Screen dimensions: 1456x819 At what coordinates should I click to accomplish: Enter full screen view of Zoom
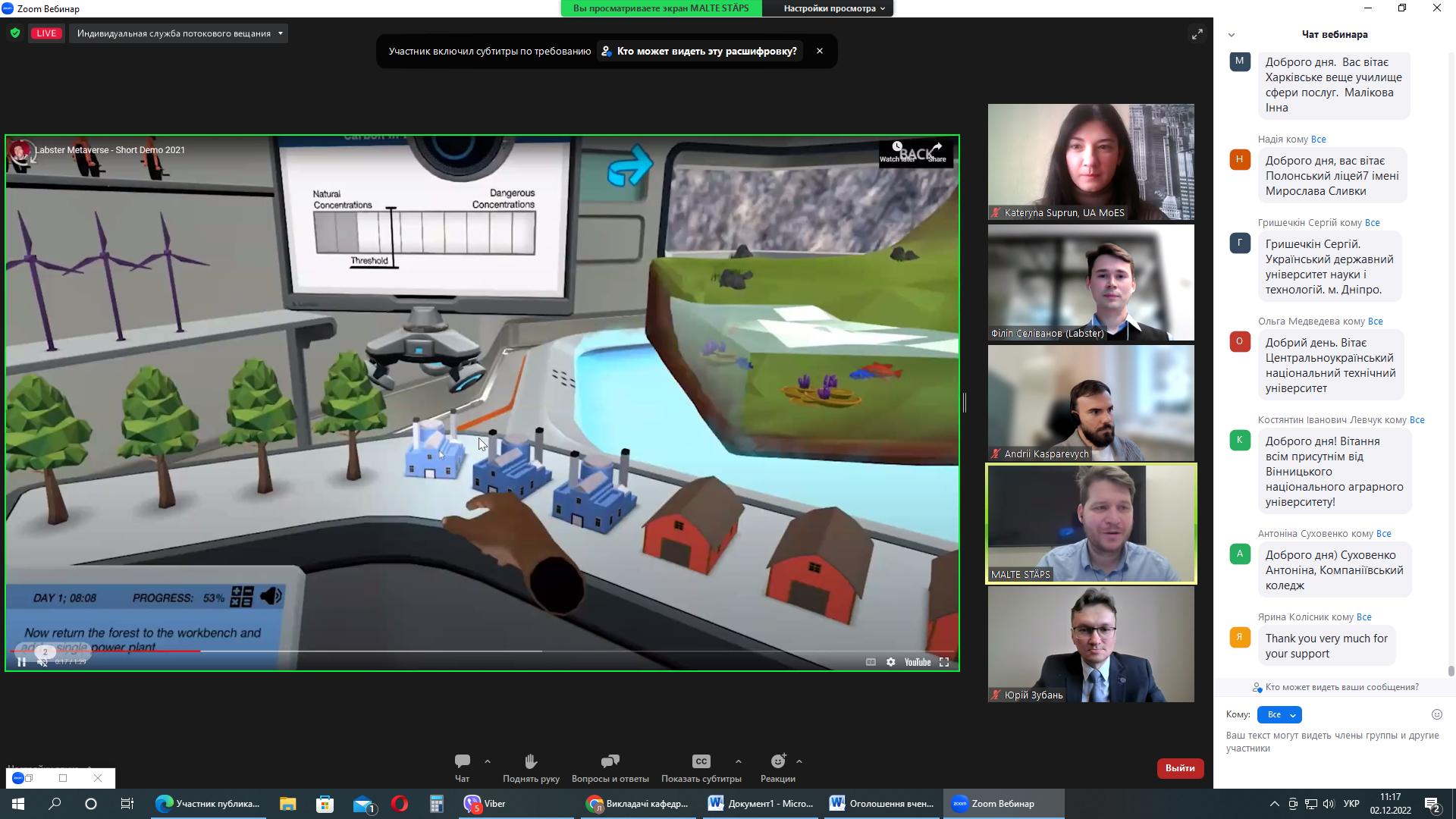pos(1197,34)
